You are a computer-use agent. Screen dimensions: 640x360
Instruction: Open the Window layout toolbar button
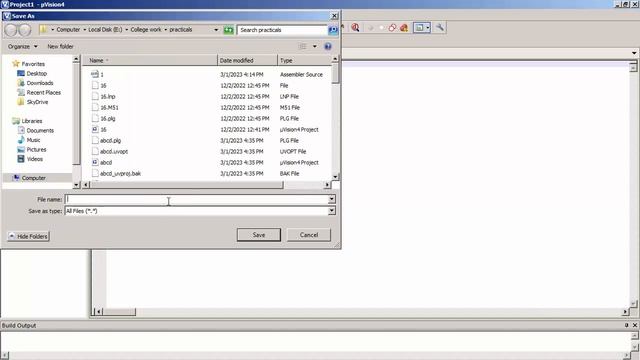(x=422, y=28)
